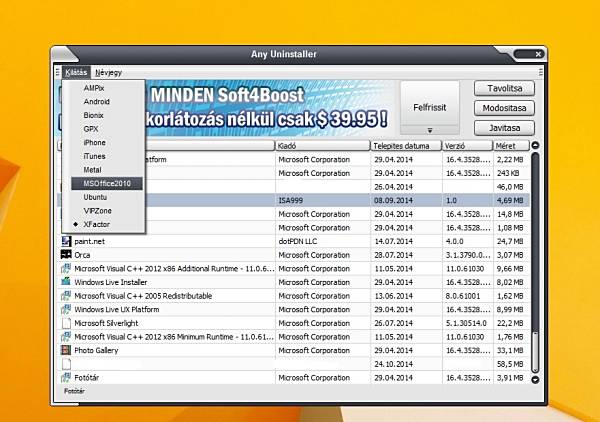Click the Visual C++ 2012 Minimum Runtime icon

(66, 337)
